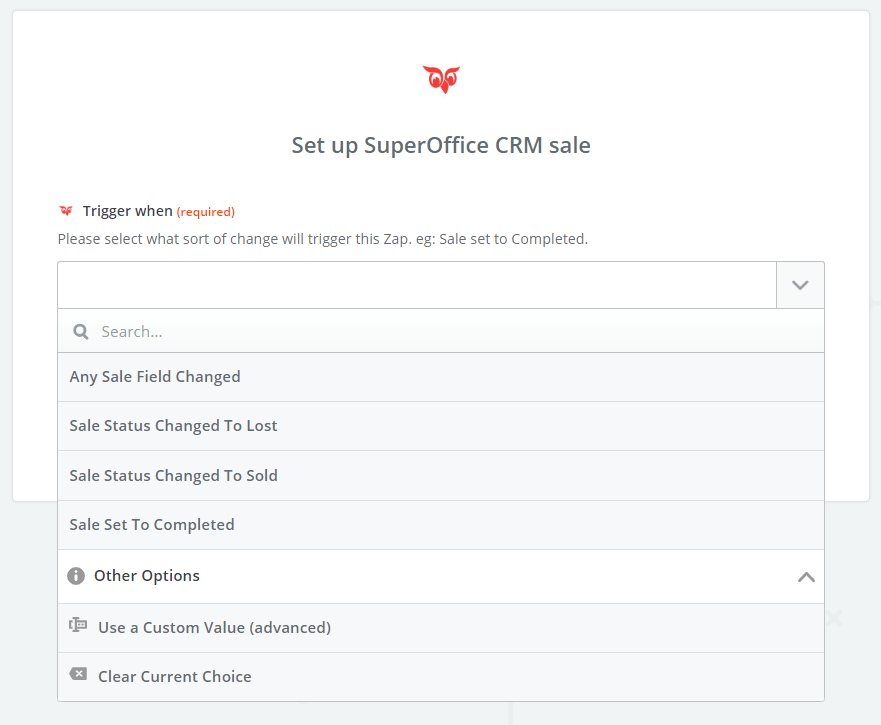Select Sale Set To Completed option

click(152, 525)
